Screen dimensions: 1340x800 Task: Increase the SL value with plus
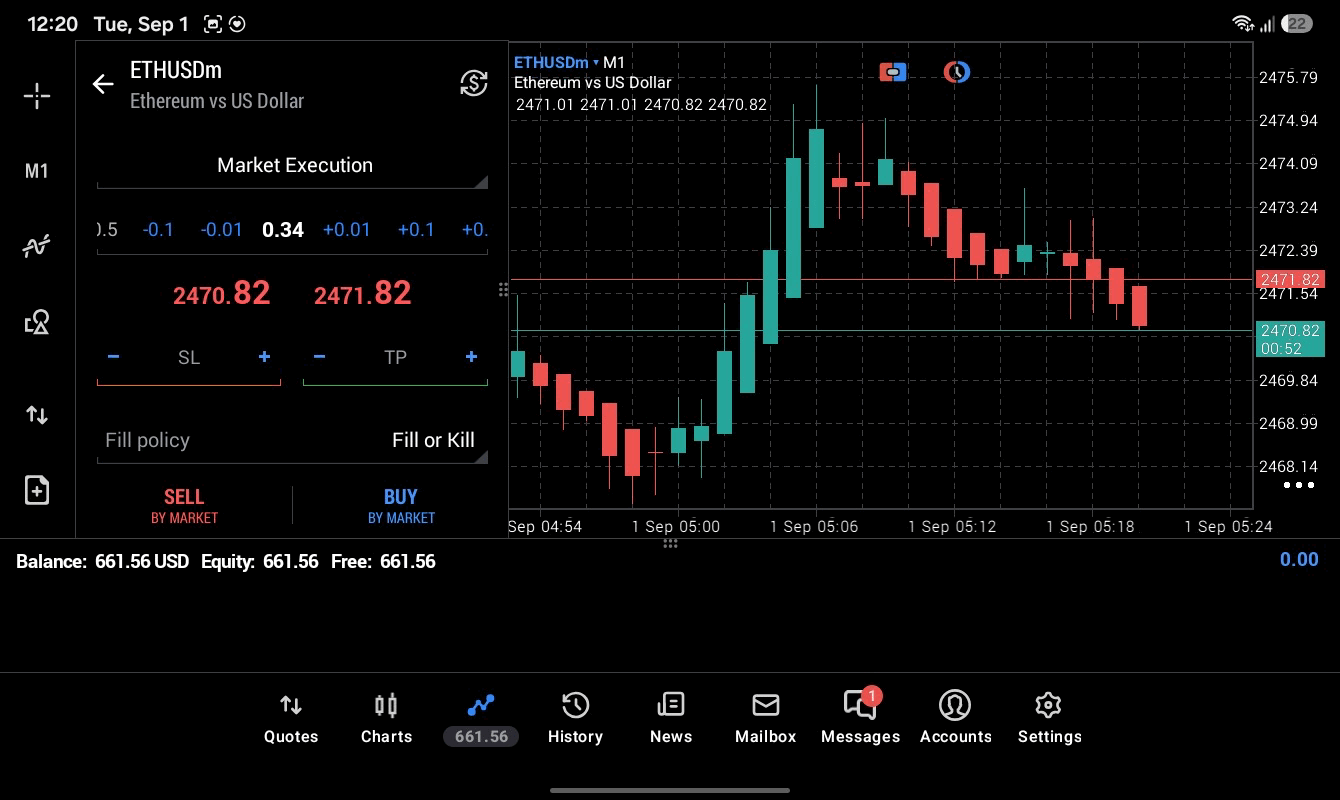pyautogui.click(x=264, y=357)
